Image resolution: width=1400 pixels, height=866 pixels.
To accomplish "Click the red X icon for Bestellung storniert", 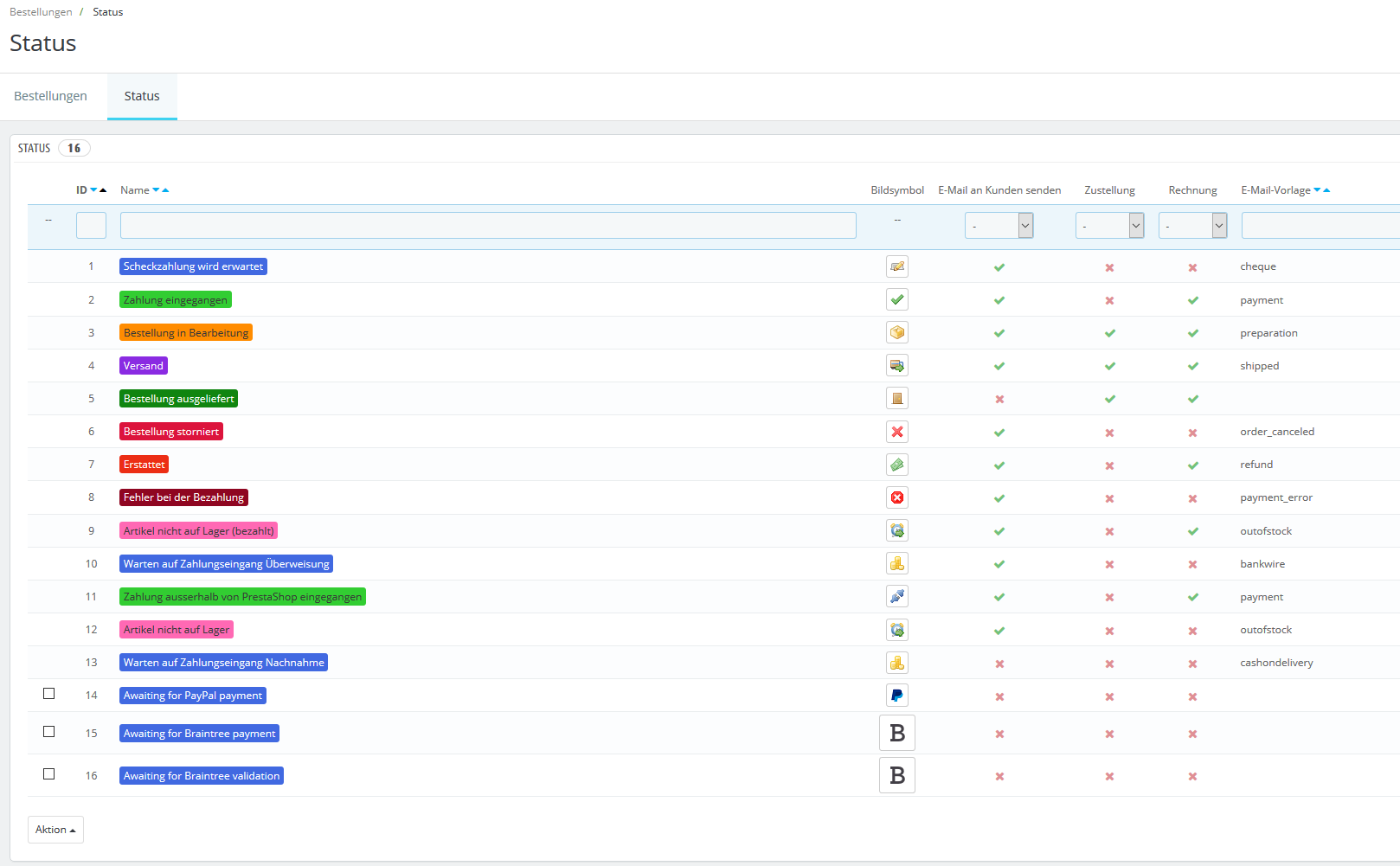I will [897, 432].
